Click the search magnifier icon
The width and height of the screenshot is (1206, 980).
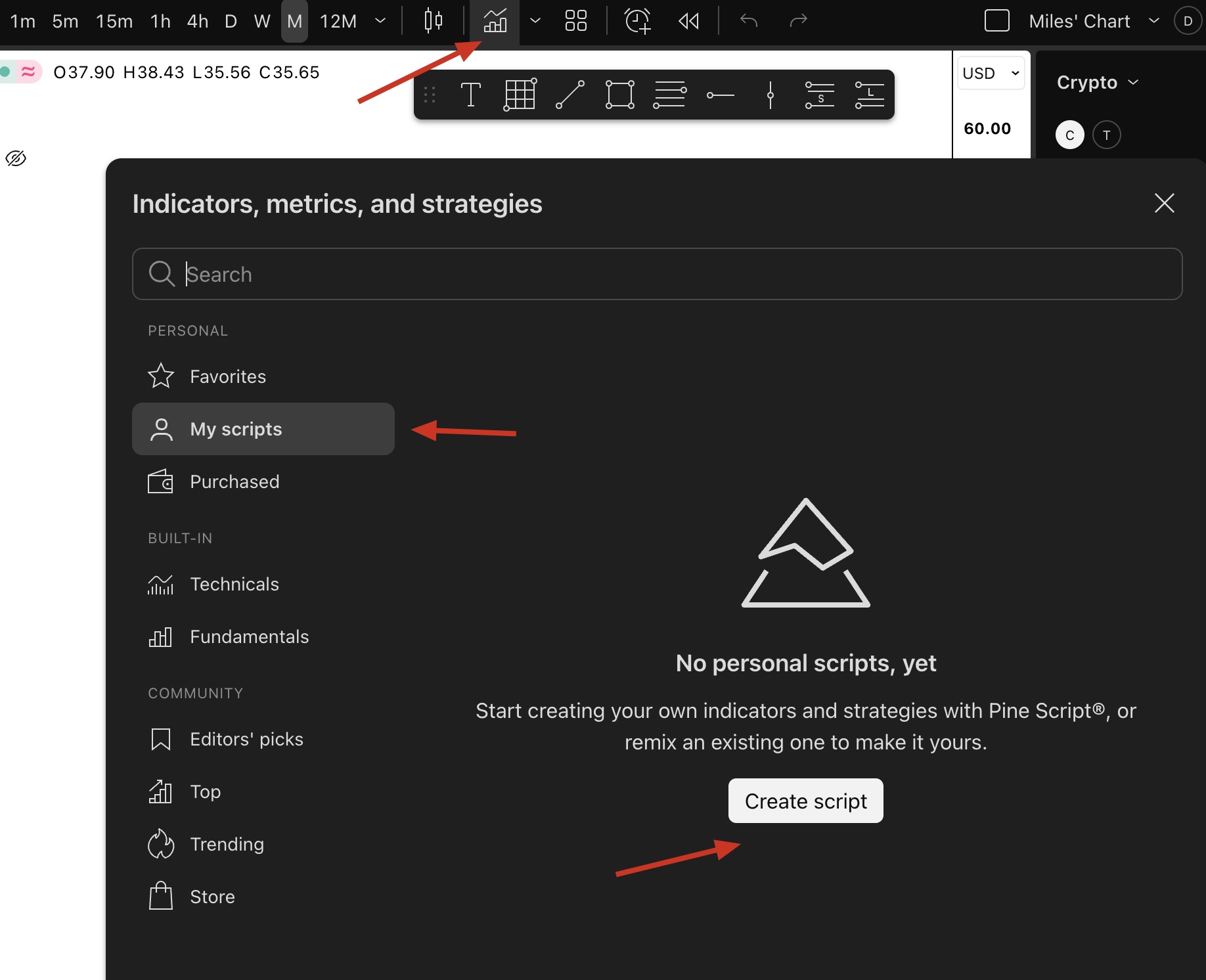[x=162, y=273]
